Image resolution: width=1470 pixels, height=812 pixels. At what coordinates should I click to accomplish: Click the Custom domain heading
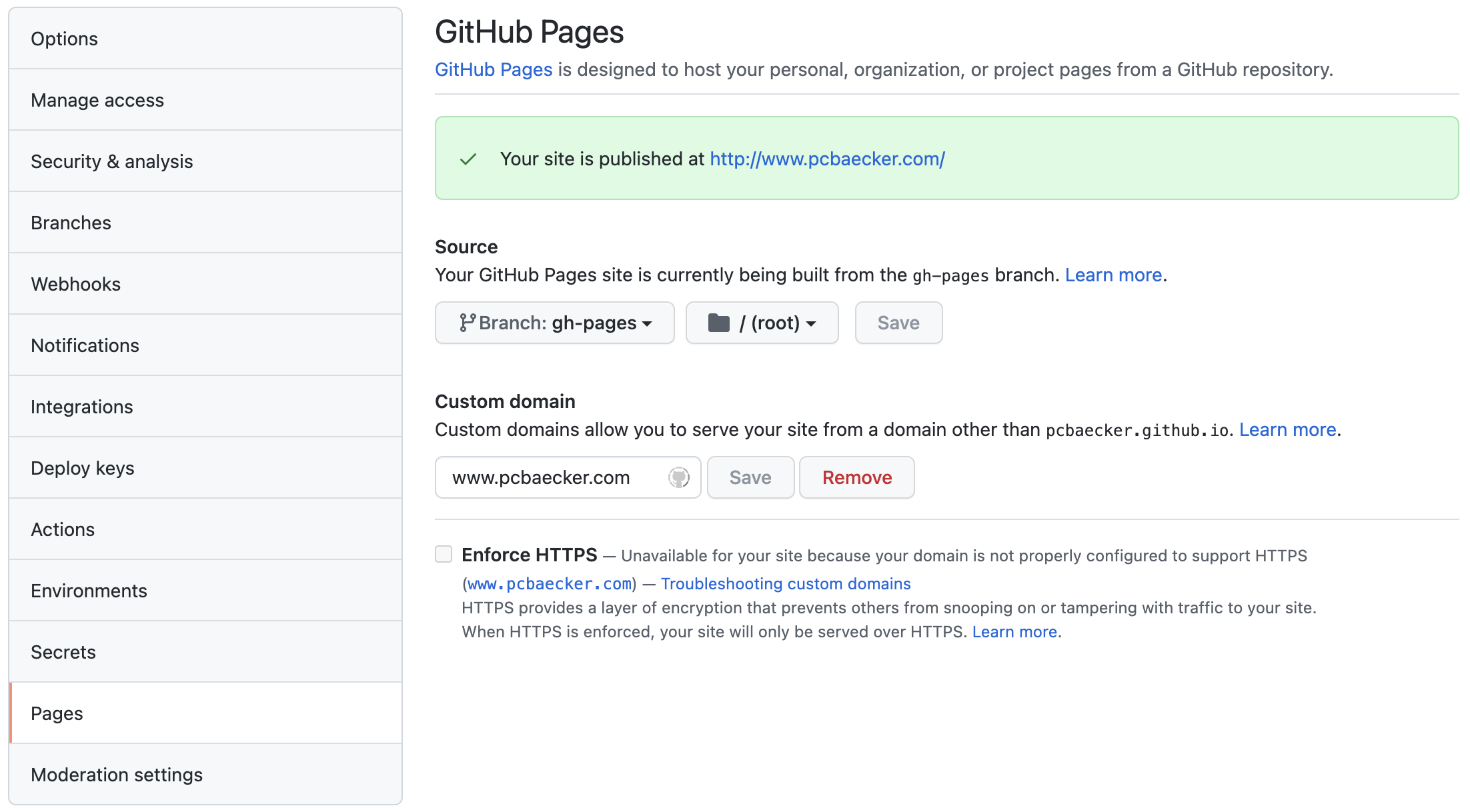coord(505,401)
